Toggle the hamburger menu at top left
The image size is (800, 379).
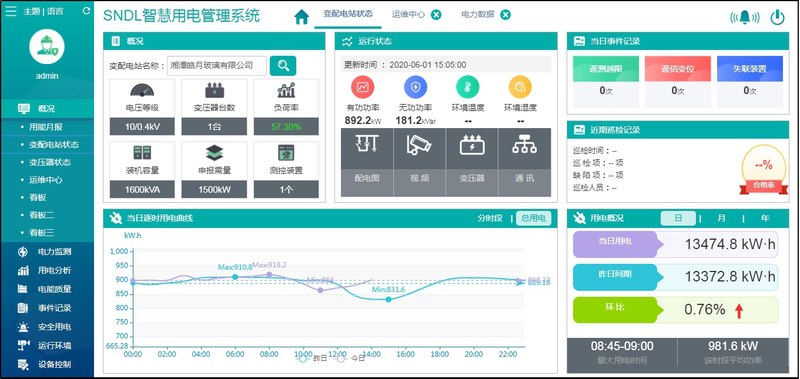tap(11, 11)
